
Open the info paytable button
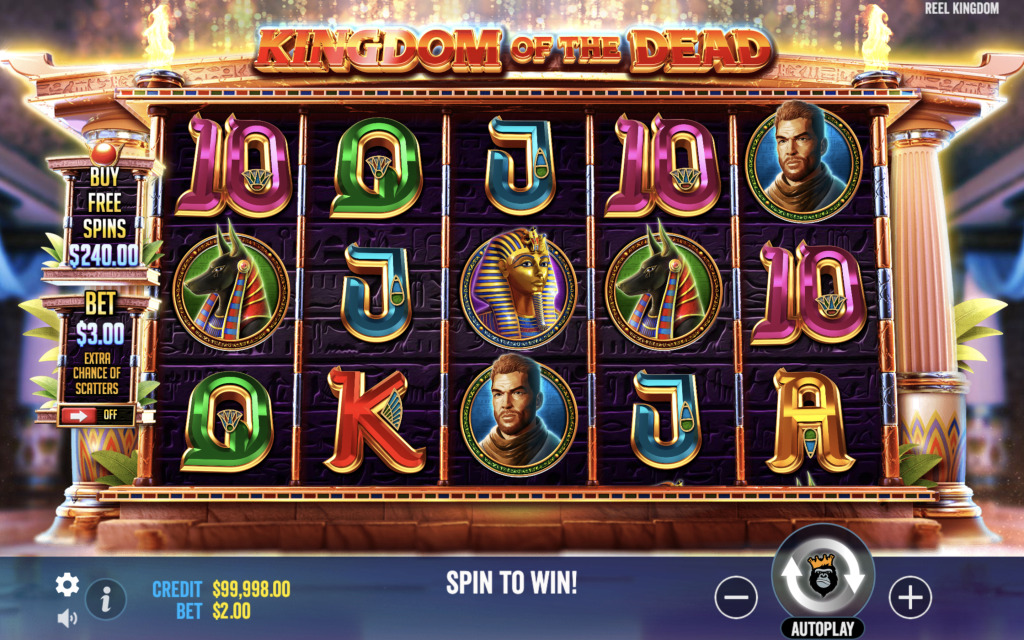(x=106, y=598)
